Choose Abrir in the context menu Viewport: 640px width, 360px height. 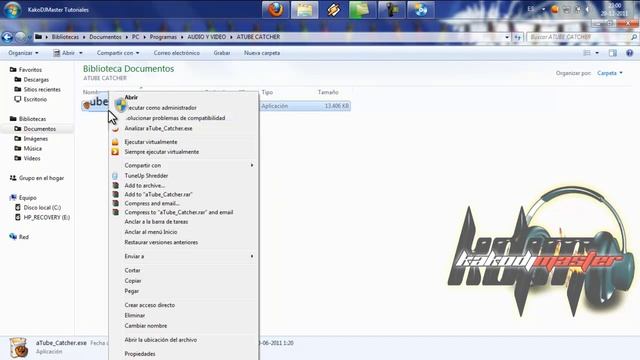pos(131,97)
